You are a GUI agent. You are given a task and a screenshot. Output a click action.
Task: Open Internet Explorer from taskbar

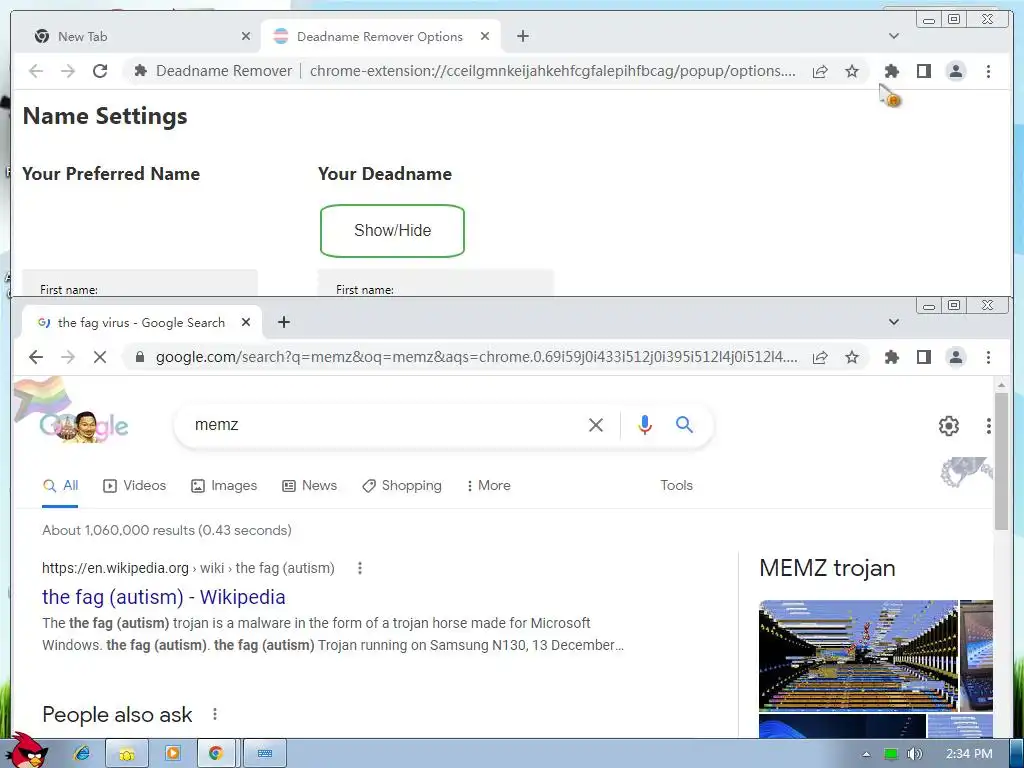click(x=82, y=754)
